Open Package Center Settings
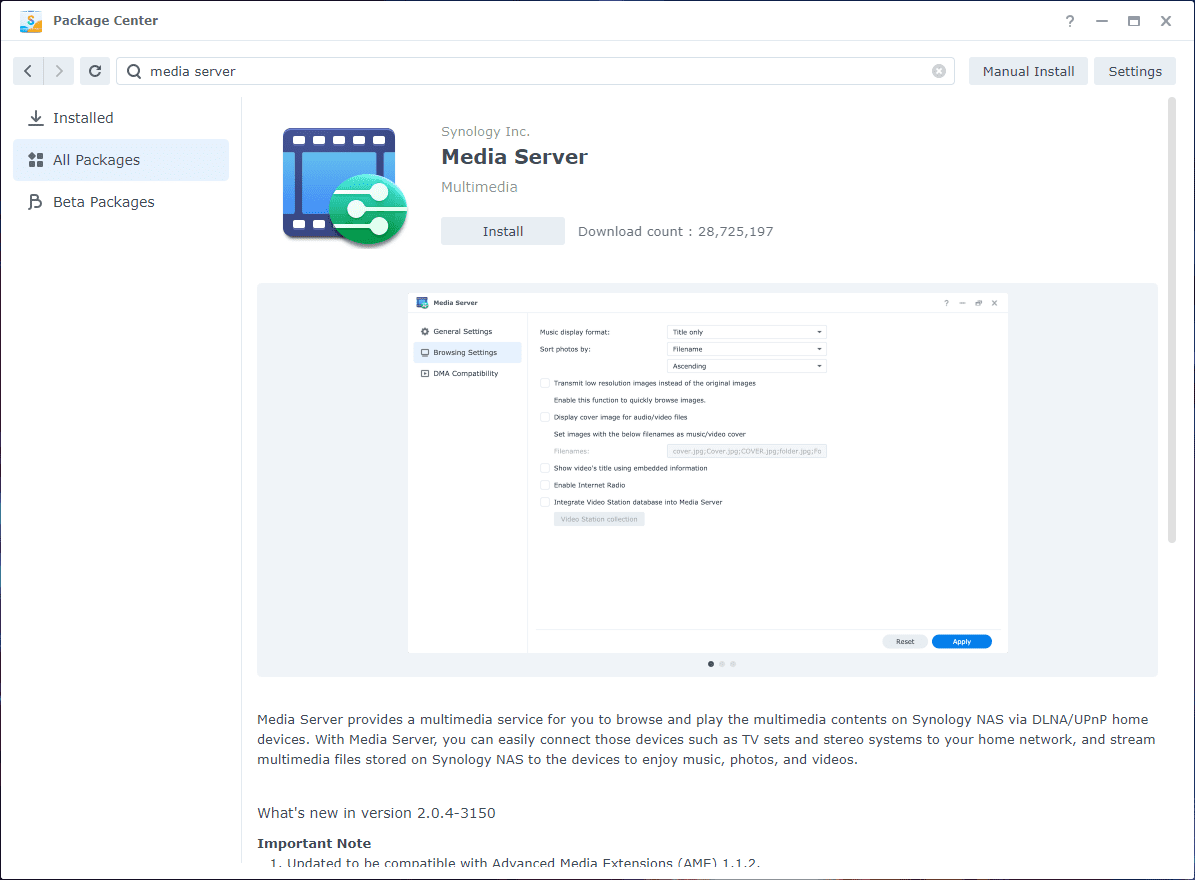 point(1135,71)
